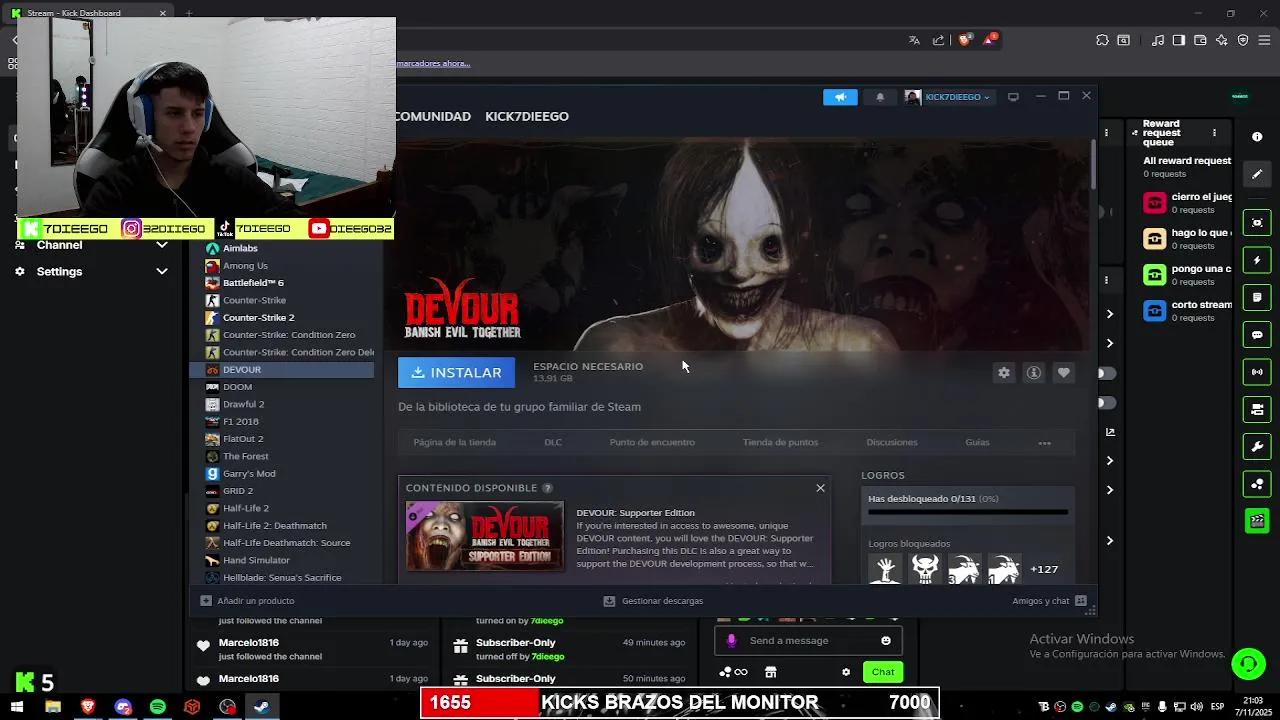1280x720 pixels.
Task: Click Kick dashboard info icon
Action: [x=1257, y=136]
